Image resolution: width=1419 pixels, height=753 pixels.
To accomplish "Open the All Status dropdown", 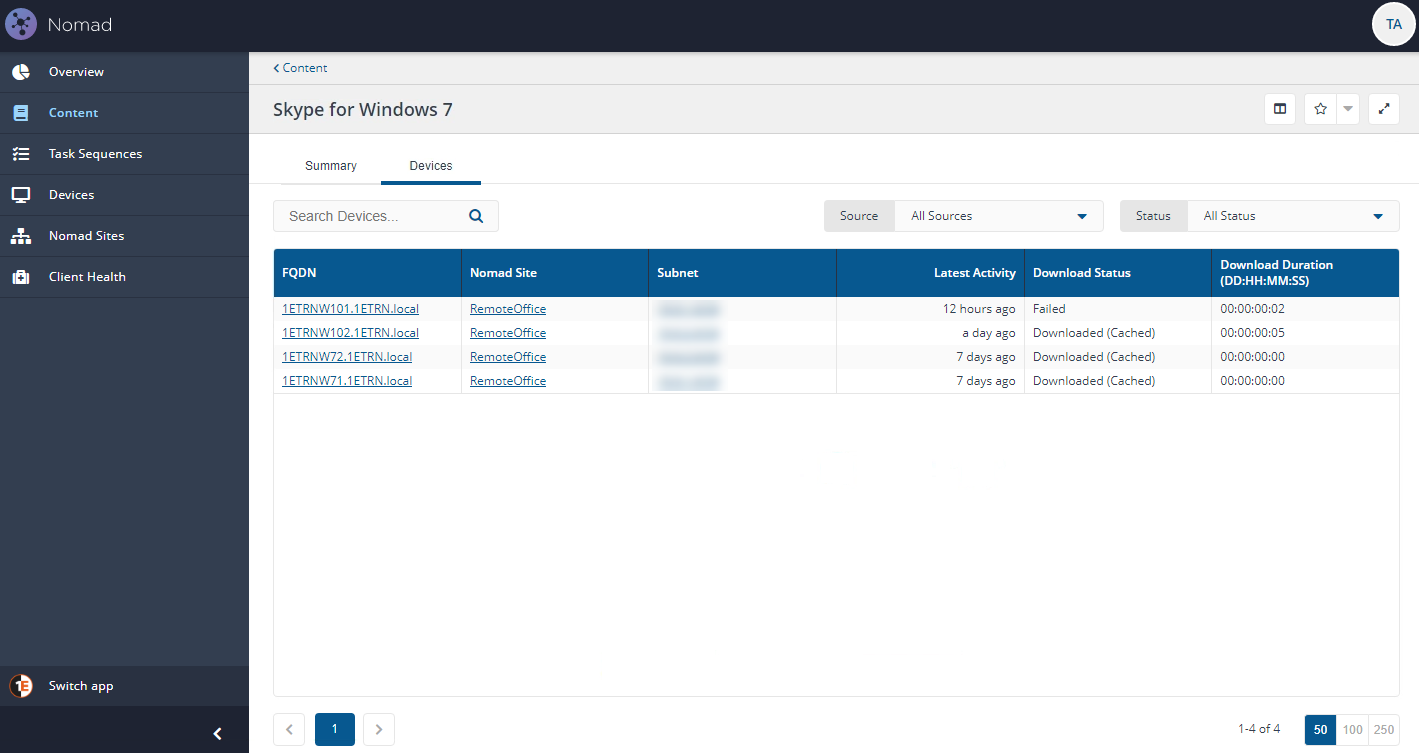I will point(1293,216).
